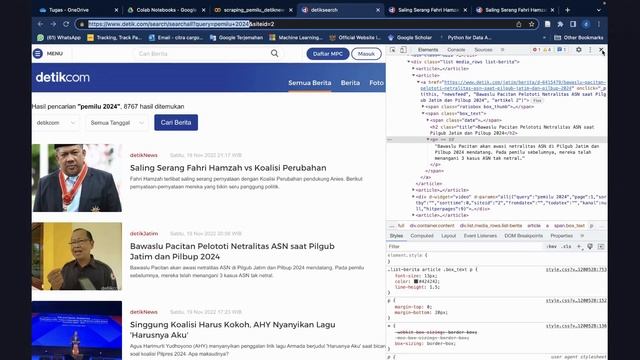Add a new style rule with plus icon
The height and width of the screenshot is (360, 640).
click(579, 247)
